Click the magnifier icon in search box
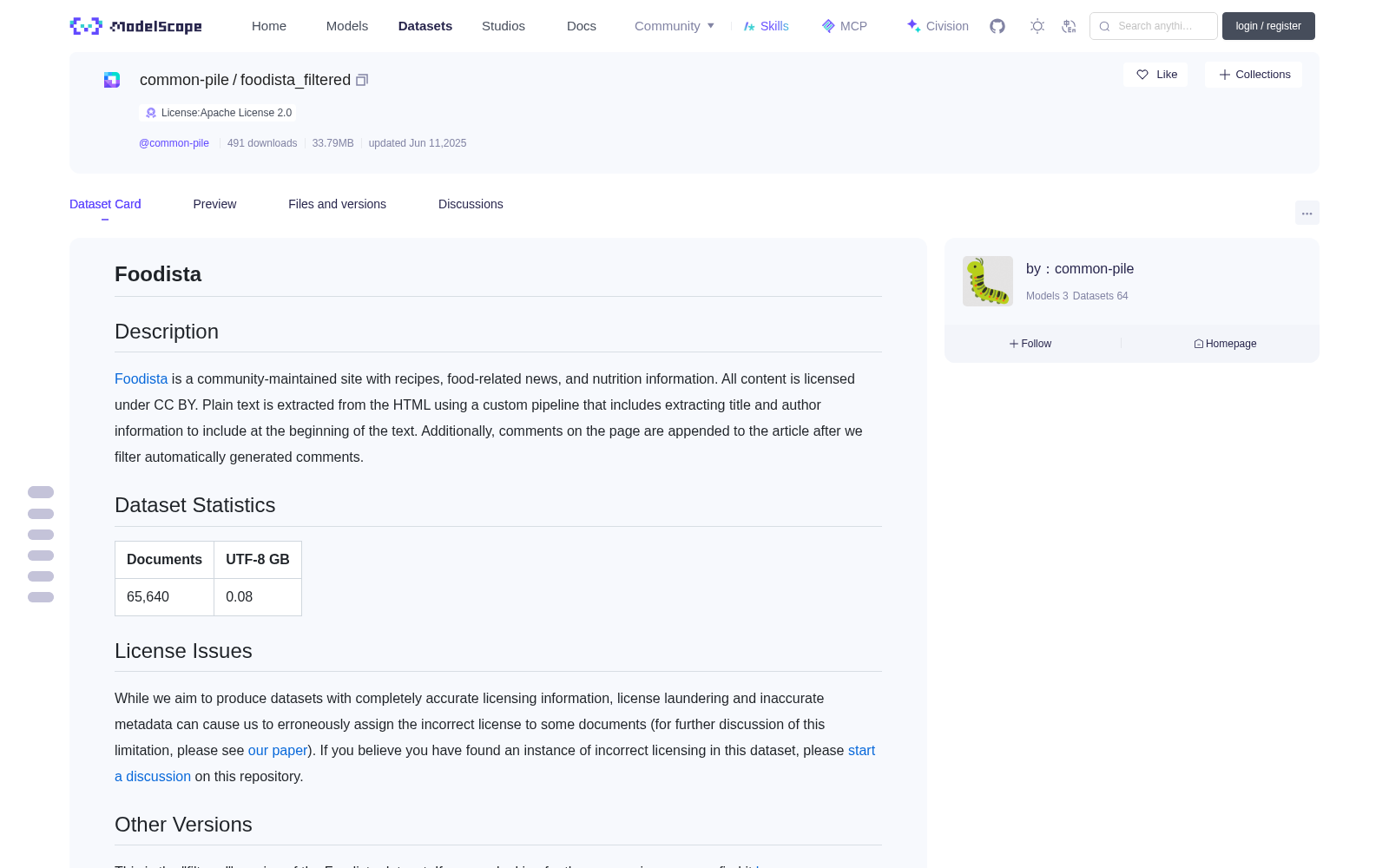This screenshot has width=1389, height=868. 1105,26
